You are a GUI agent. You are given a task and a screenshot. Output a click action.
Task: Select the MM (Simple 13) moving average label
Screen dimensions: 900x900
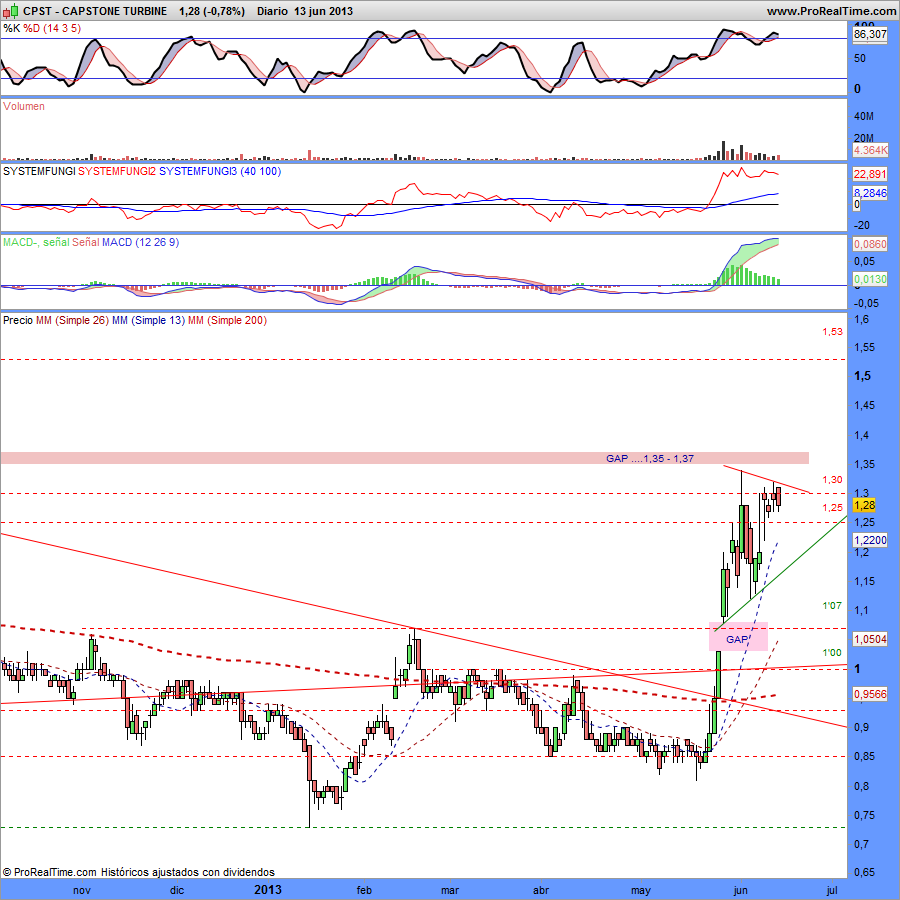[149, 320]
